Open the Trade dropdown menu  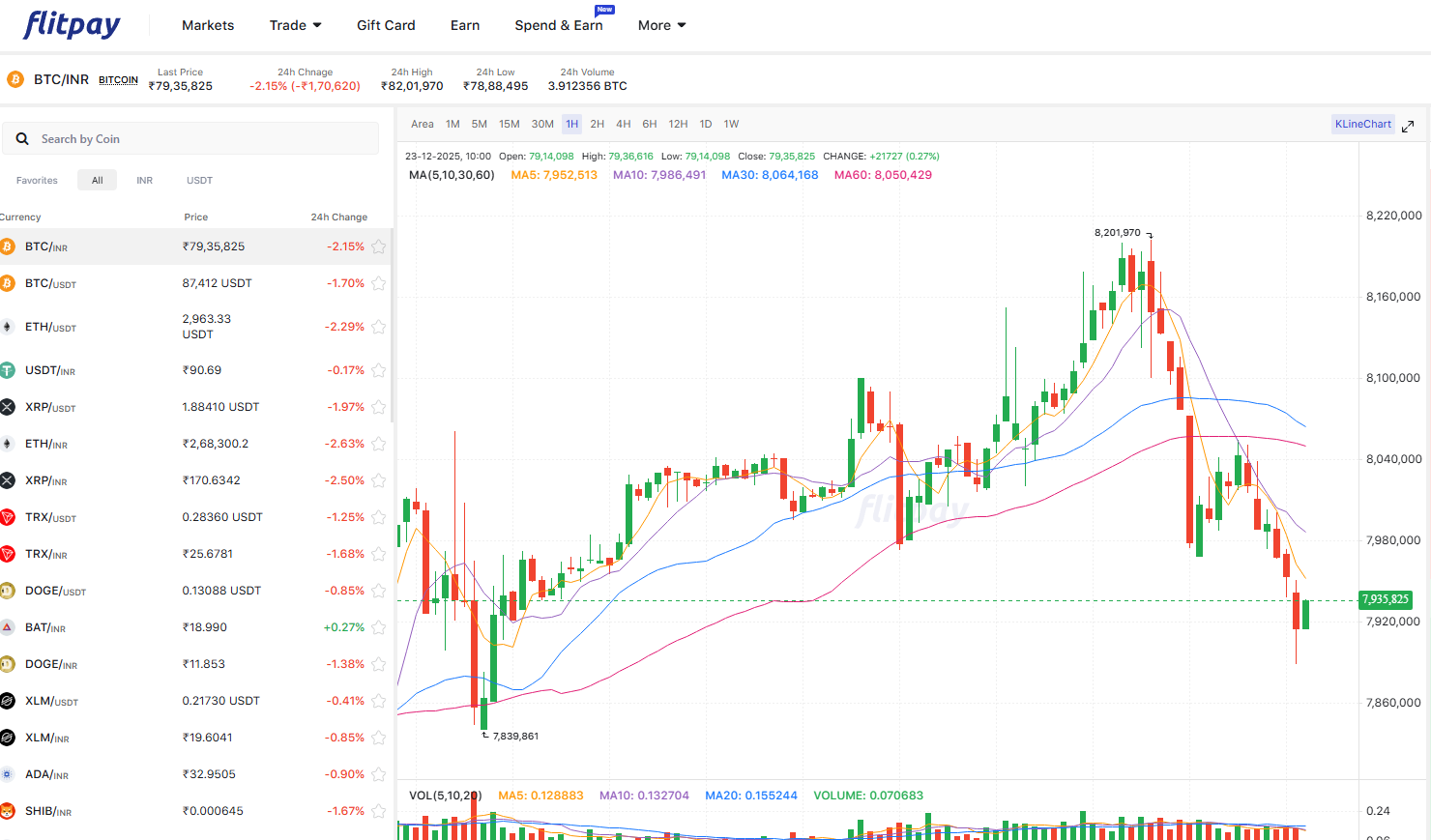click(295, 25)
